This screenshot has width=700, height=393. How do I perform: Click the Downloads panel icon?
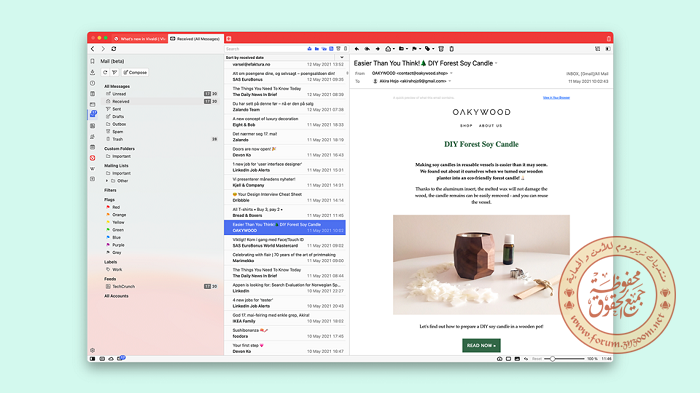coord(92,72)
